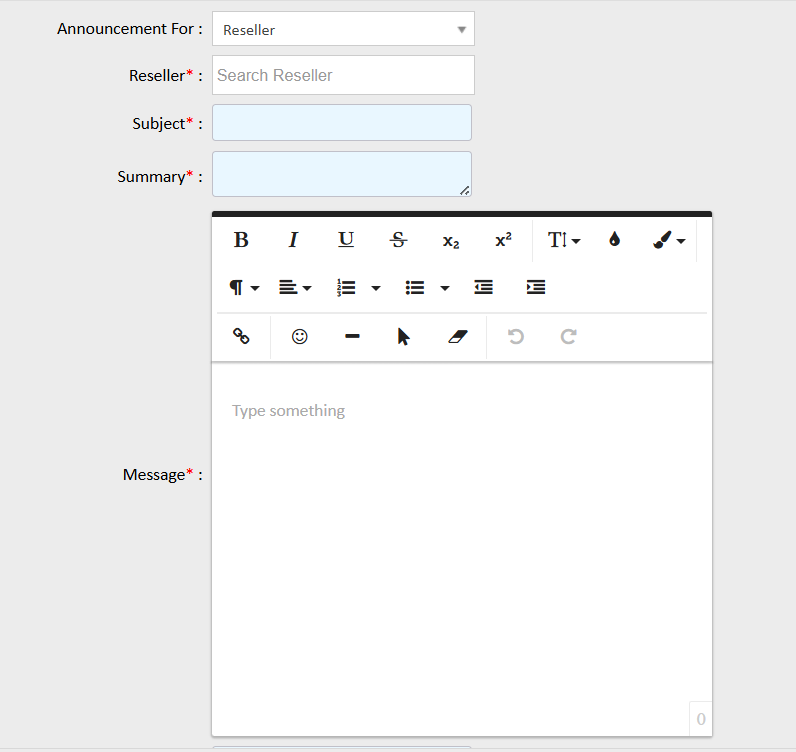Open the Announcement For dropdown

[x=343, y=30]
